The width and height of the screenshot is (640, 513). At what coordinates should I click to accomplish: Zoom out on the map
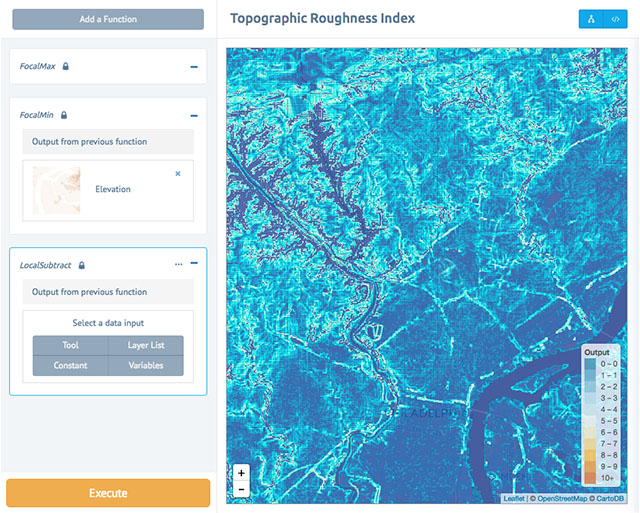click(x=241, y=488)
